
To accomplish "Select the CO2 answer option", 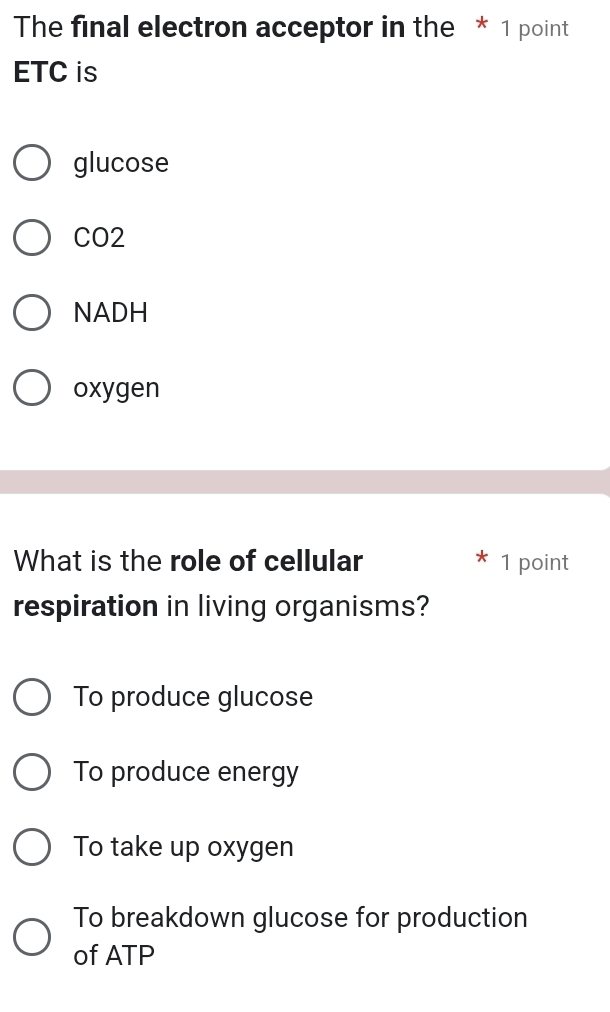I will coord(31,237).
